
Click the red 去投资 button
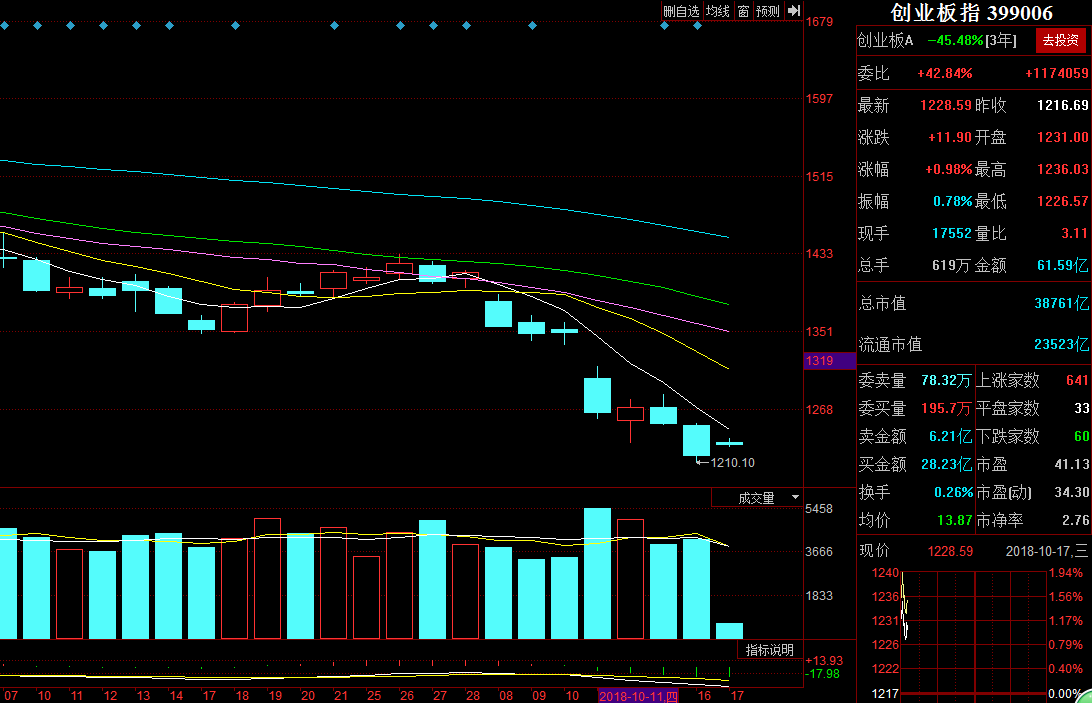[x=1060, y=41]
